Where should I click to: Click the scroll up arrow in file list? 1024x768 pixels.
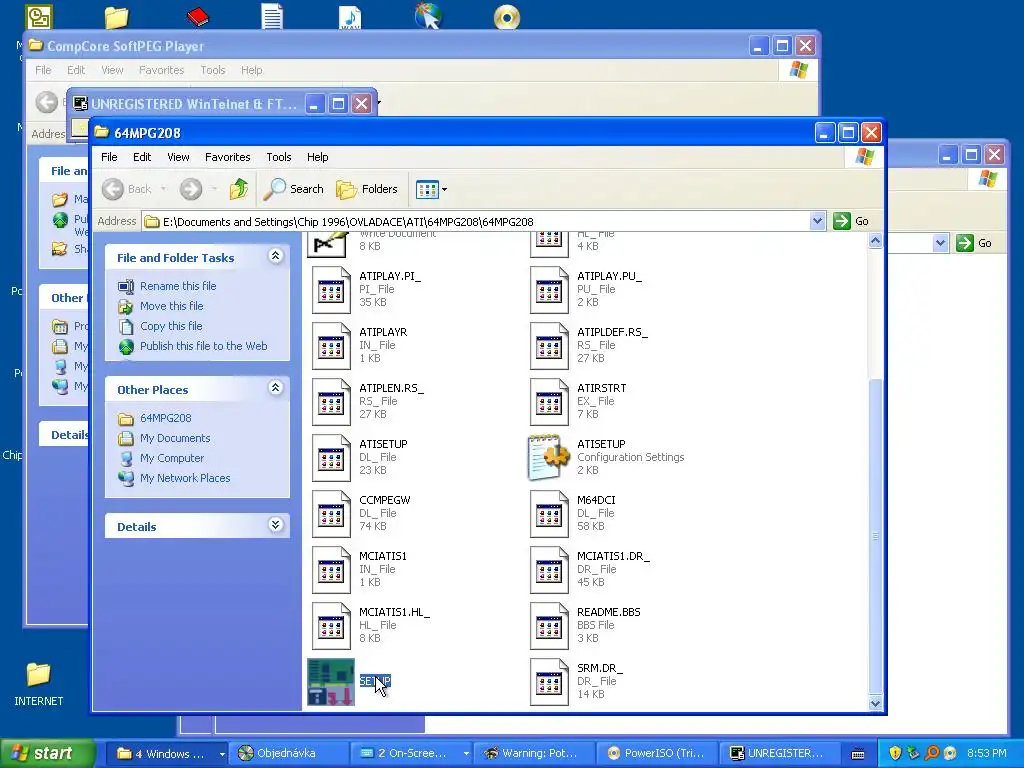coord(875,241)
